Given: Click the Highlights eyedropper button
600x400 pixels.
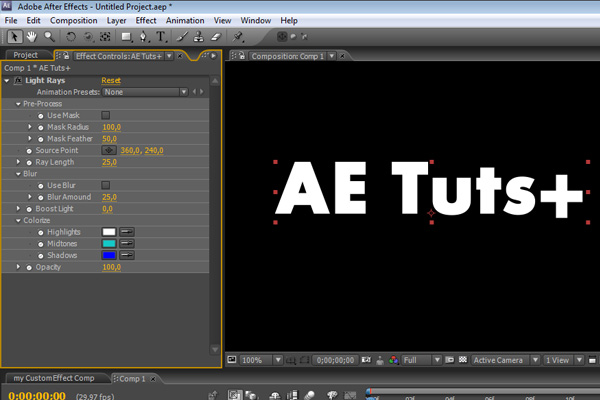Looking at the screenshot, I should [127, 232].
